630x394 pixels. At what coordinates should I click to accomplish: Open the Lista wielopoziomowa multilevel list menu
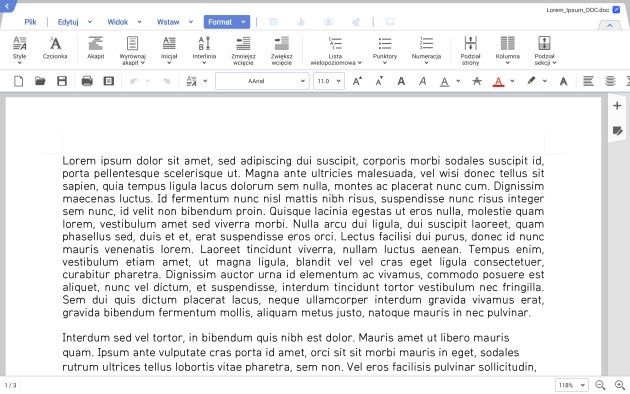click(336, 51)
